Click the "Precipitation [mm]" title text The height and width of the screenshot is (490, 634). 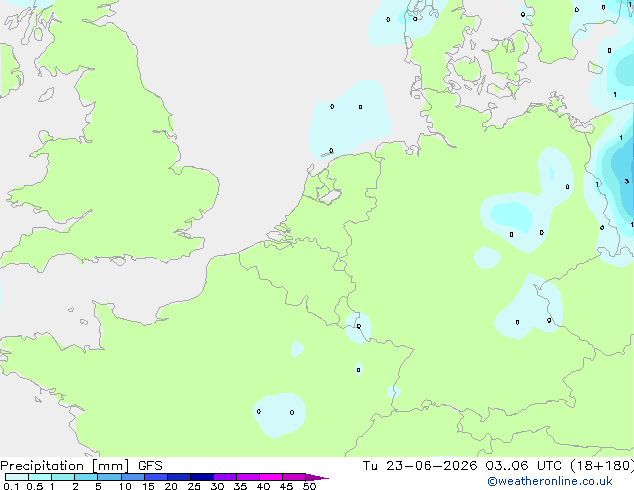(x=64, y=466)
